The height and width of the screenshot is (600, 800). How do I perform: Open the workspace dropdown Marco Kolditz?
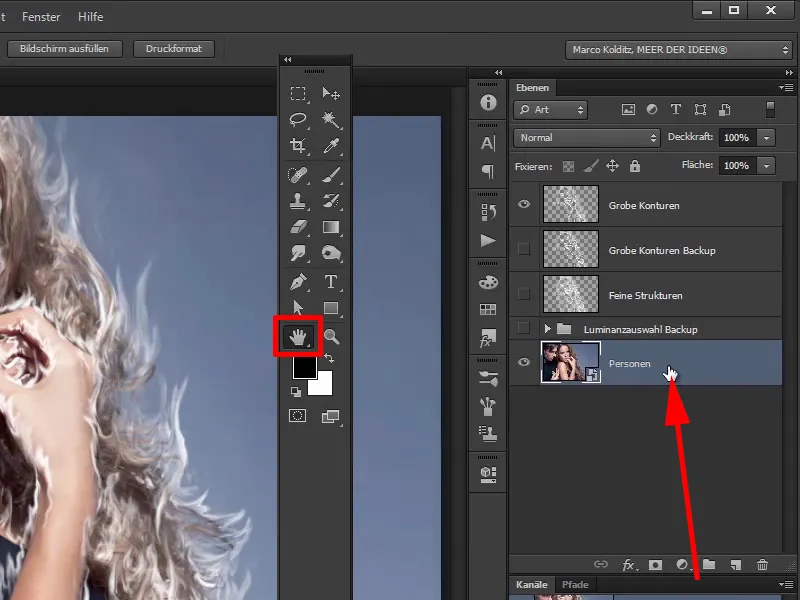(x=679, y=50)
